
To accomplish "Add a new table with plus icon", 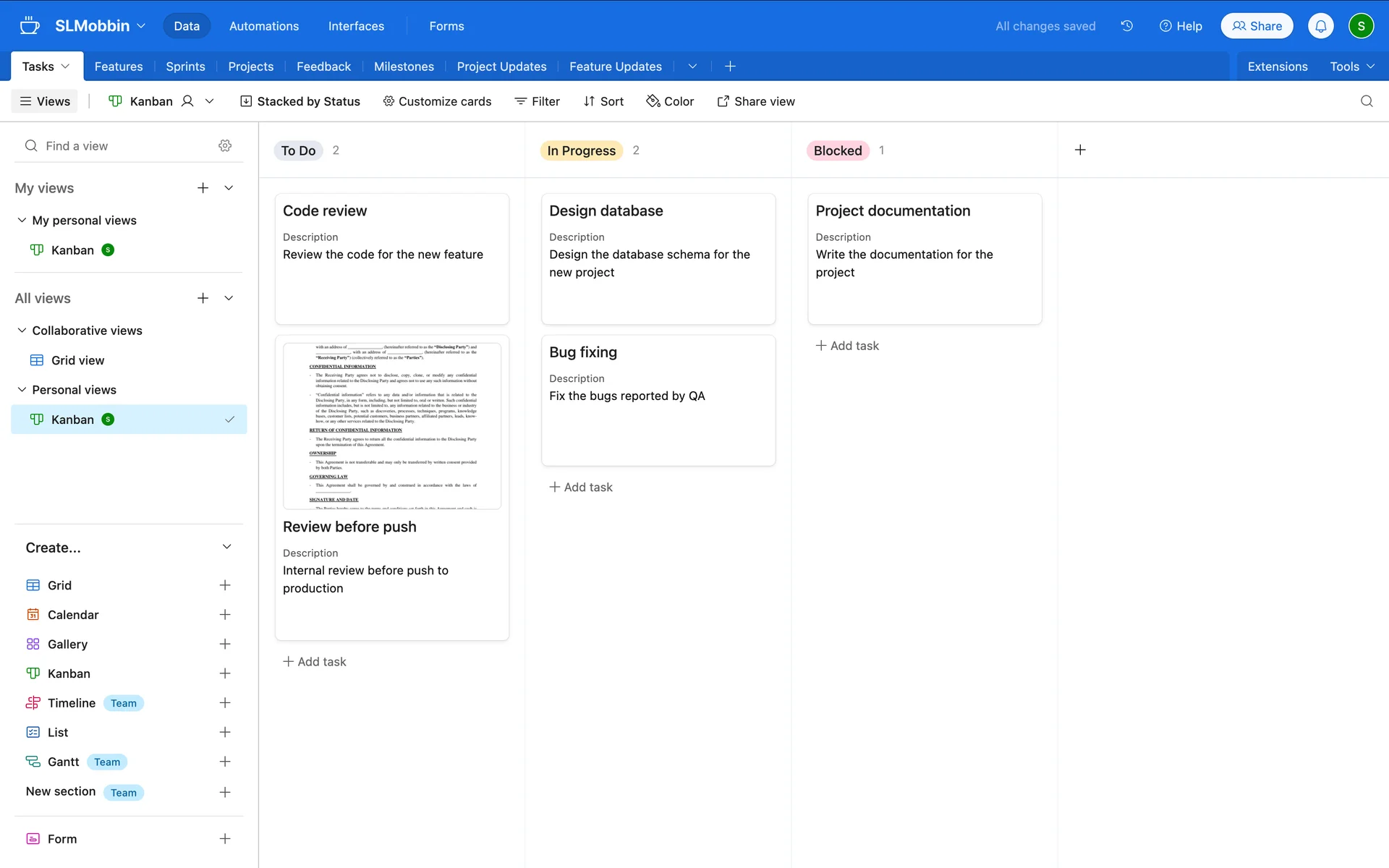I will (x=730, y=67).
